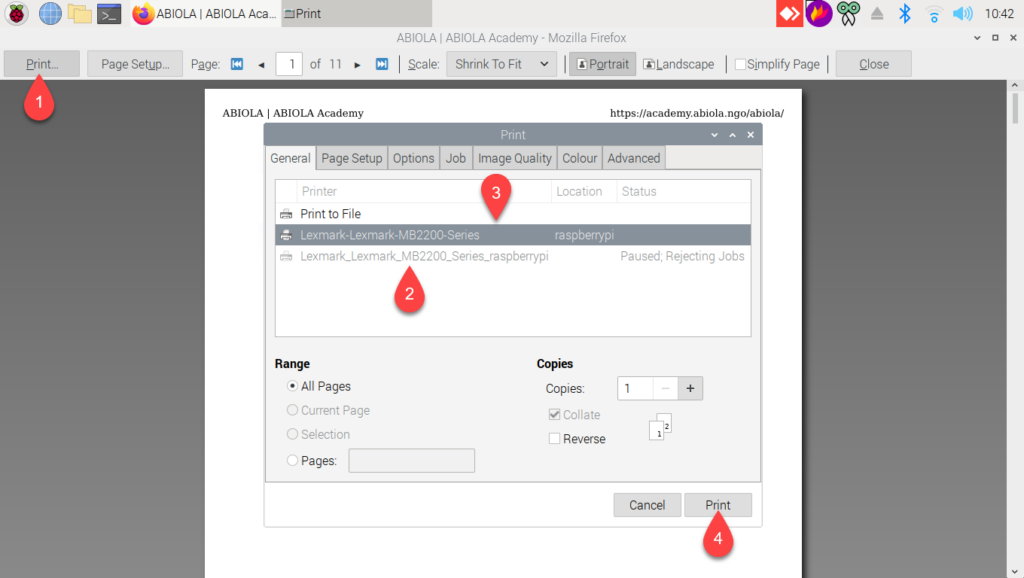Select the Print taskbar window entry
Image resolution: width=1024 pixels, height=578 pixels.
pyautogui.click(x=357, y=14)
